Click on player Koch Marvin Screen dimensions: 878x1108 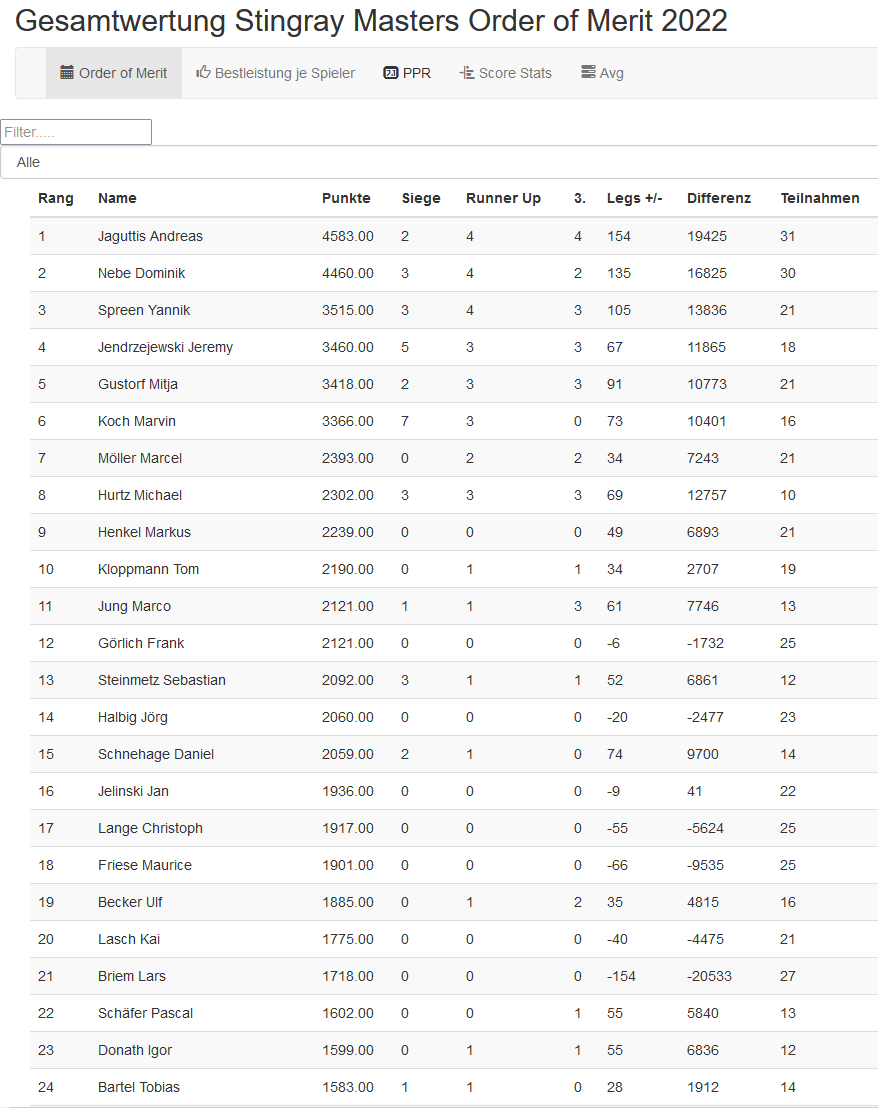(137, 421)
